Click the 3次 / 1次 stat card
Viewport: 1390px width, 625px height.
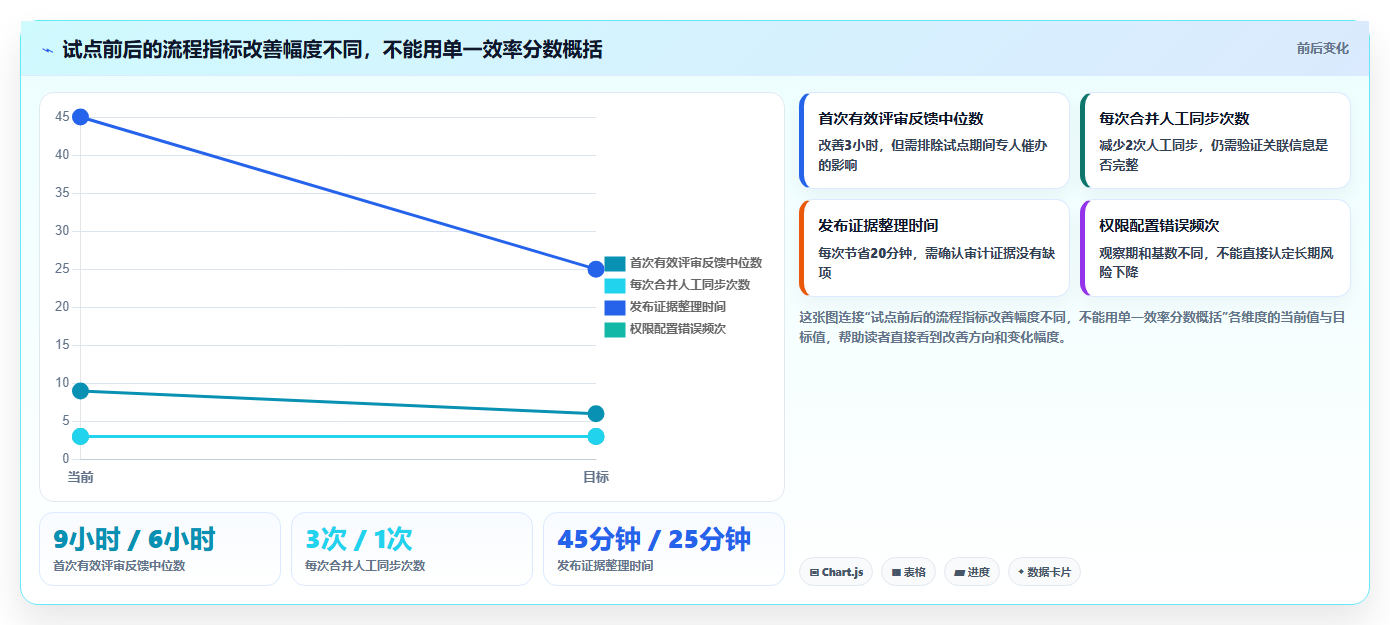click(412, 549)
